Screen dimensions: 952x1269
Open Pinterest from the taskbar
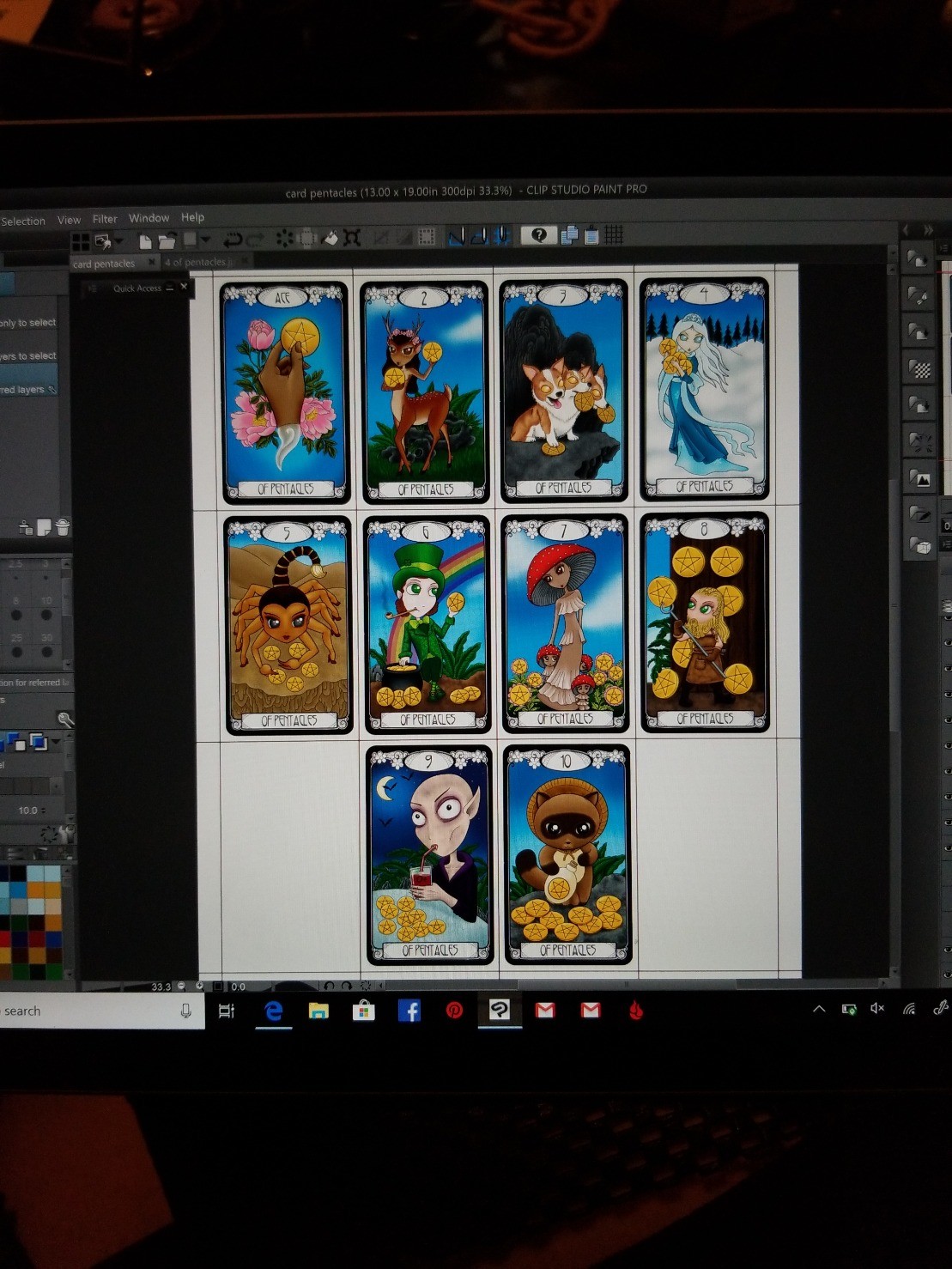(454, 1011)
